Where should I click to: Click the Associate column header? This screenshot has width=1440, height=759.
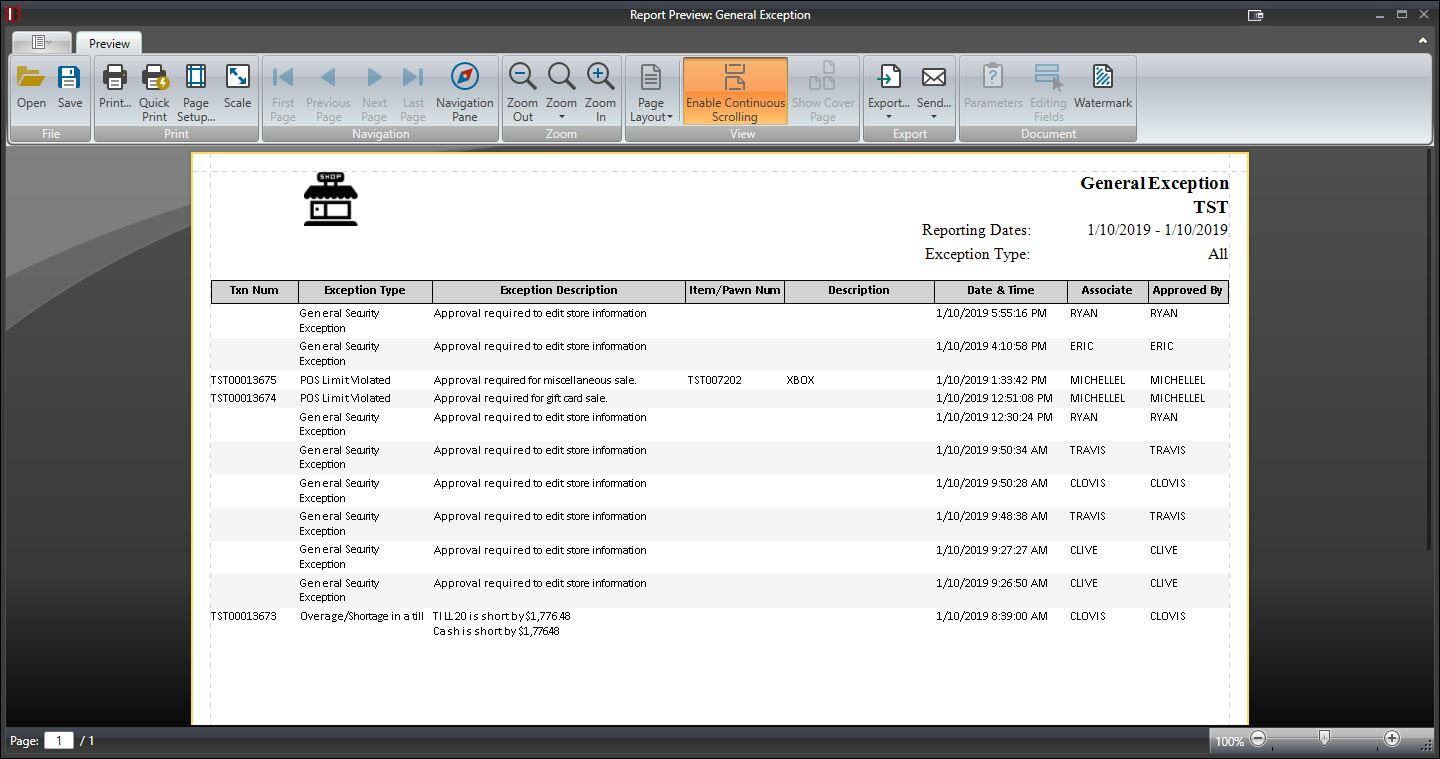[x=1107, y=291]
